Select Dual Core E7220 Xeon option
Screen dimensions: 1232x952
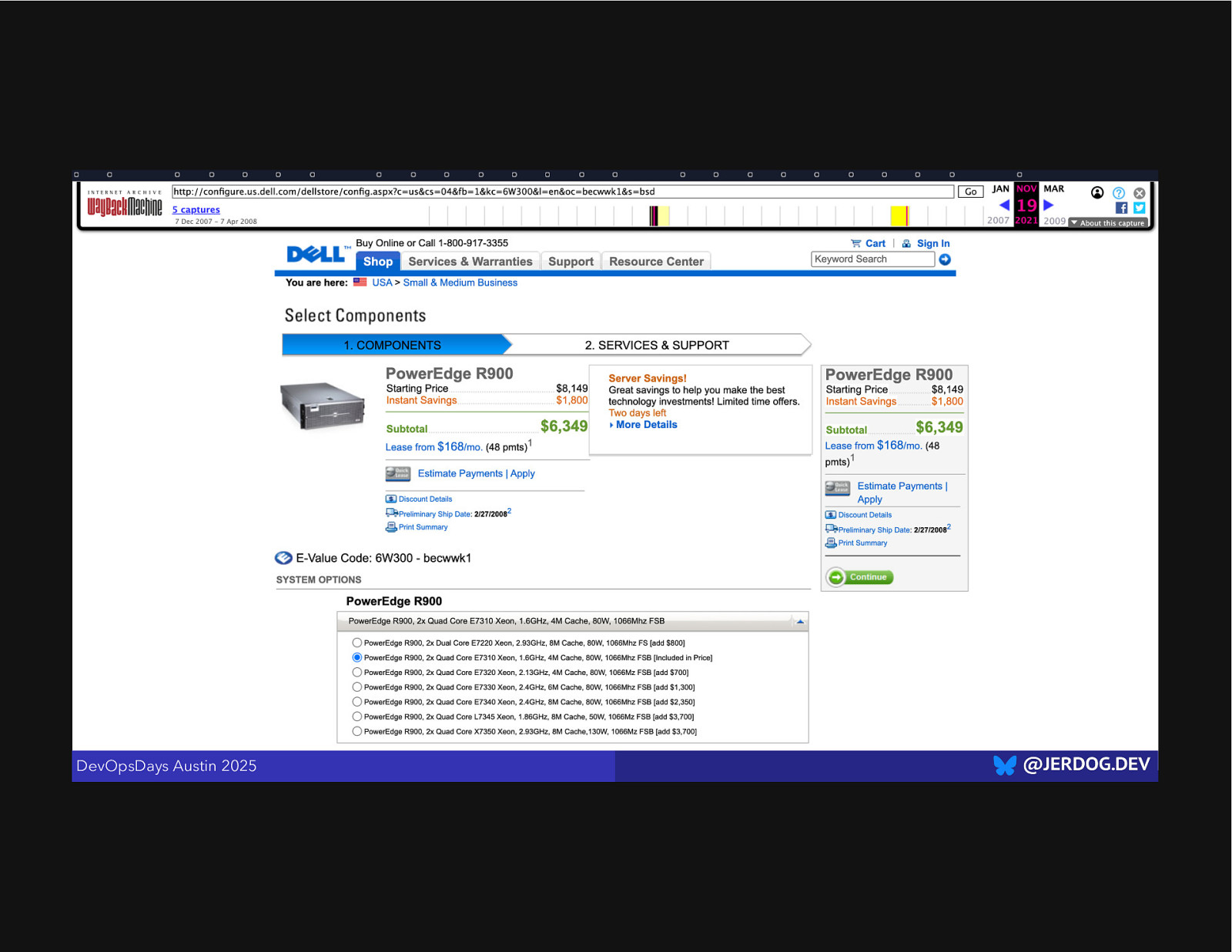pyautogui.click(x=357, y=643)
